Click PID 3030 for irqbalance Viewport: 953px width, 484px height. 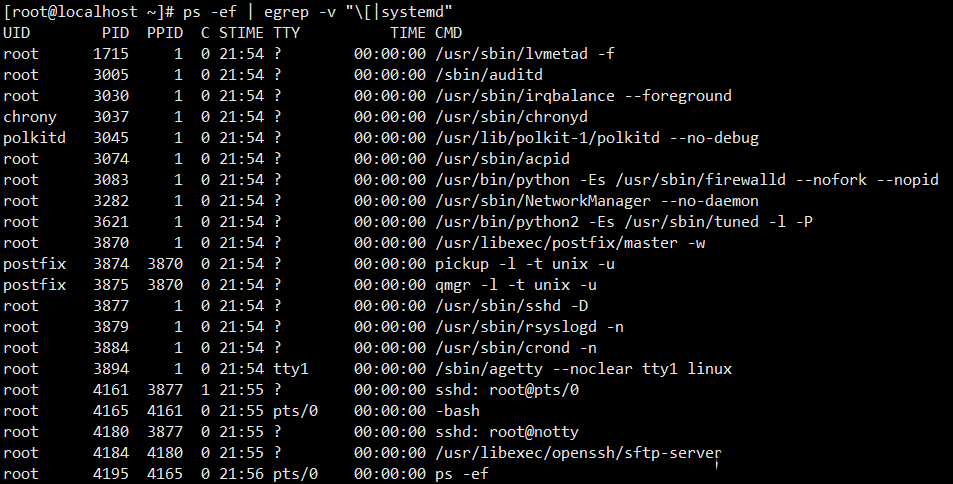[111, 96]
